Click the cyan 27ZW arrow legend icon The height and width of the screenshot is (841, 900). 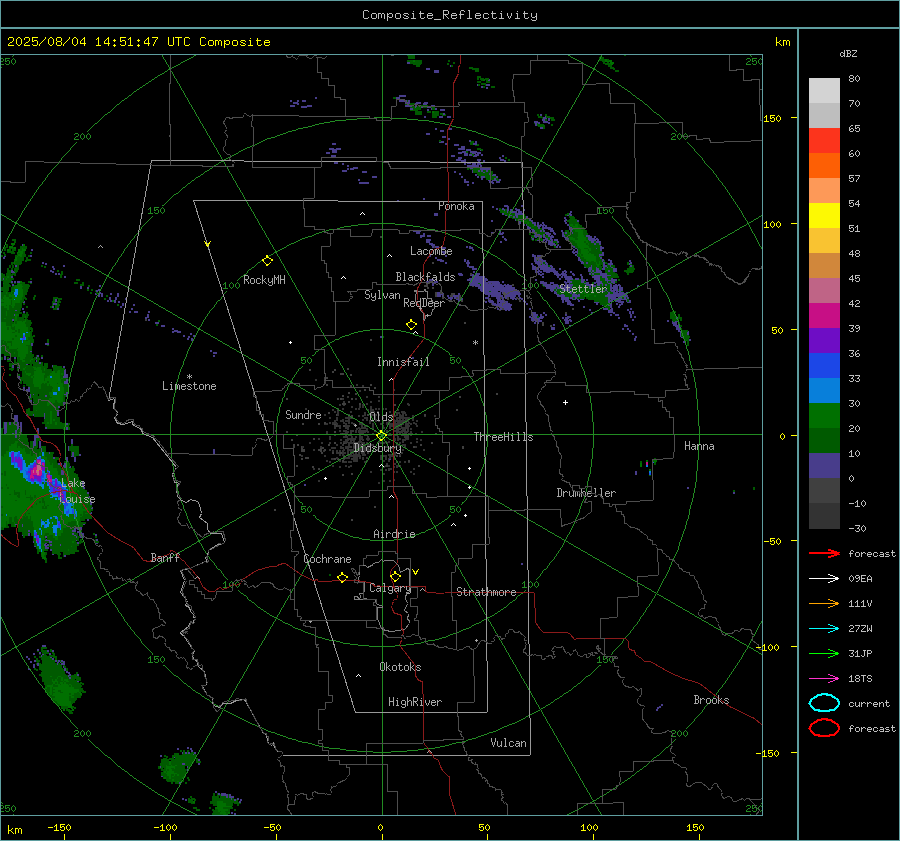tap(824, 629)
